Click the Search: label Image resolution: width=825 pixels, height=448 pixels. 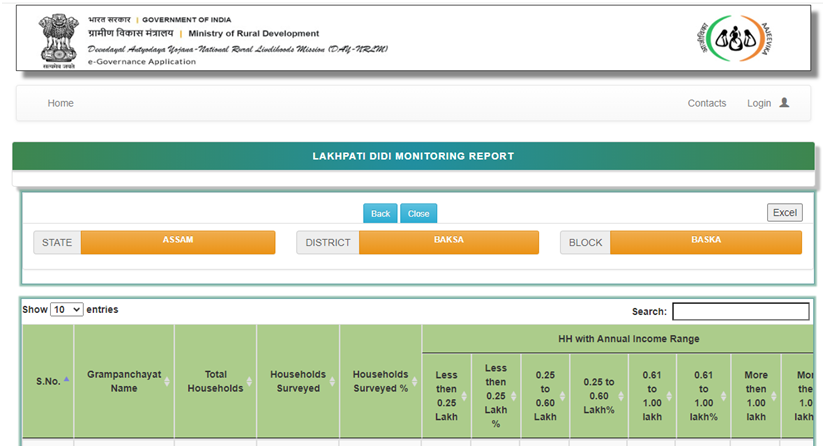(649, 312)
